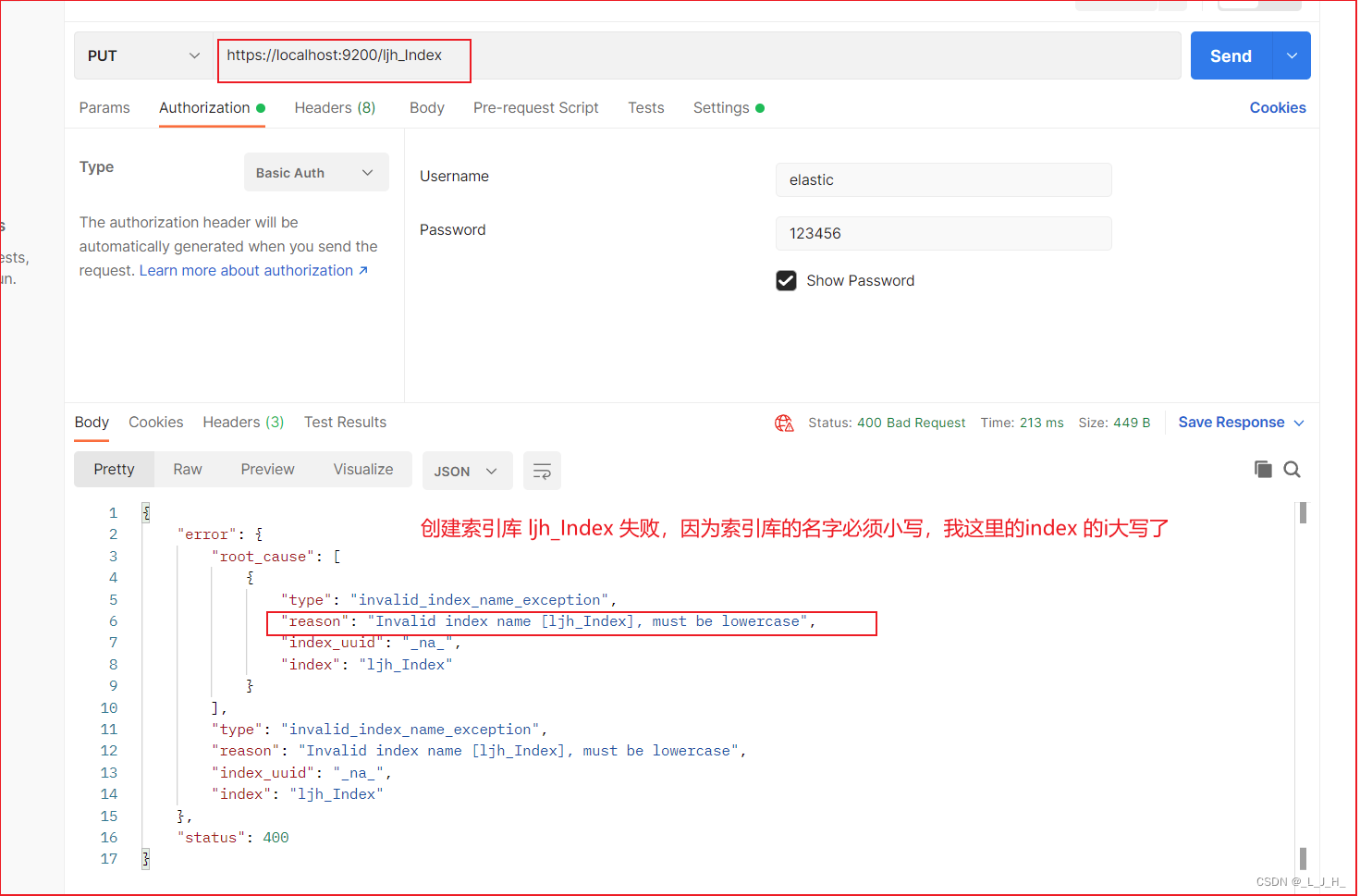Select the Visualize view
Viewport: 1360px width, 896px height.
(x=363, y=470)
